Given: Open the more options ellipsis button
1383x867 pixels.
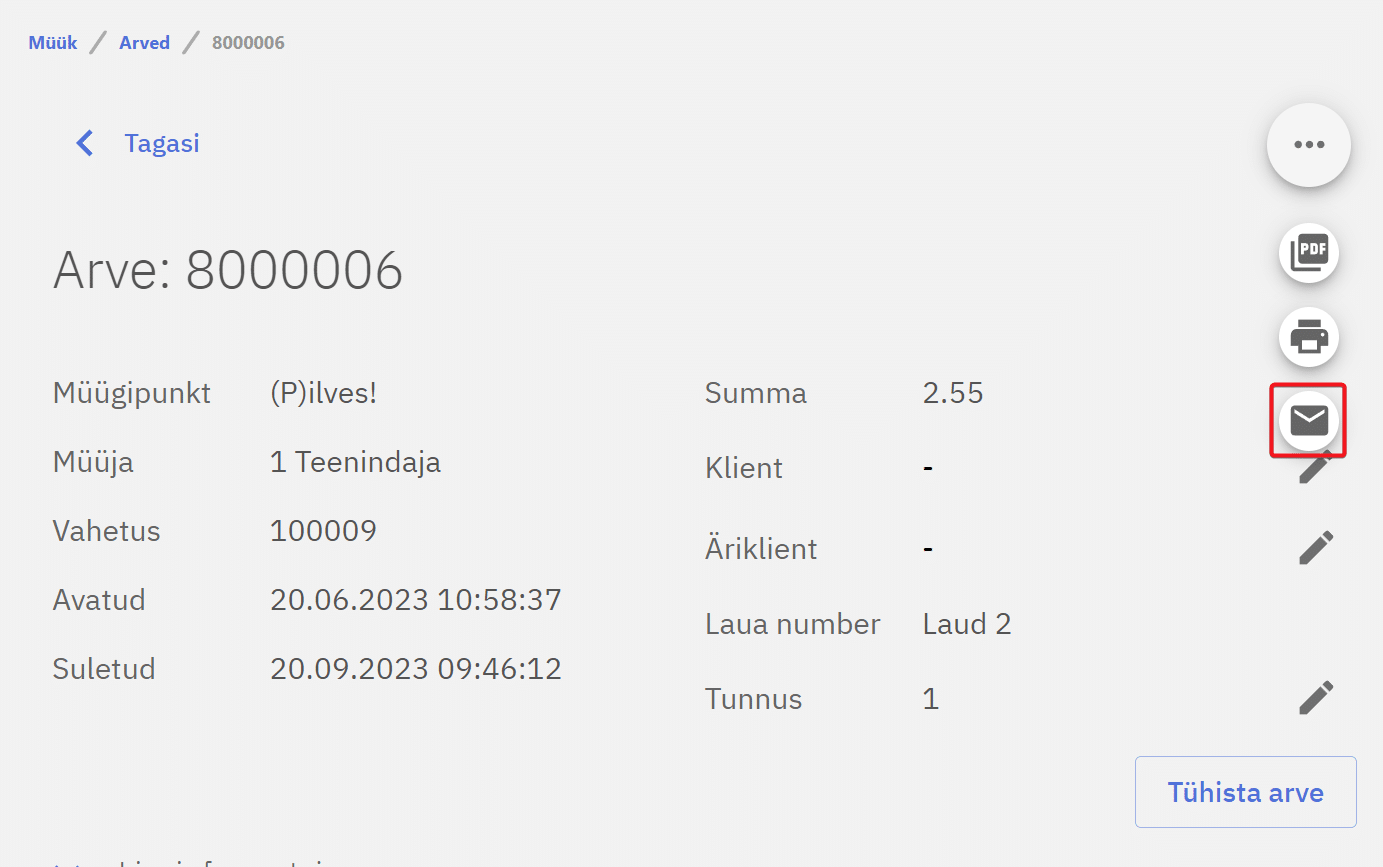Looking at the screenshot, I should pos(1308,145).
